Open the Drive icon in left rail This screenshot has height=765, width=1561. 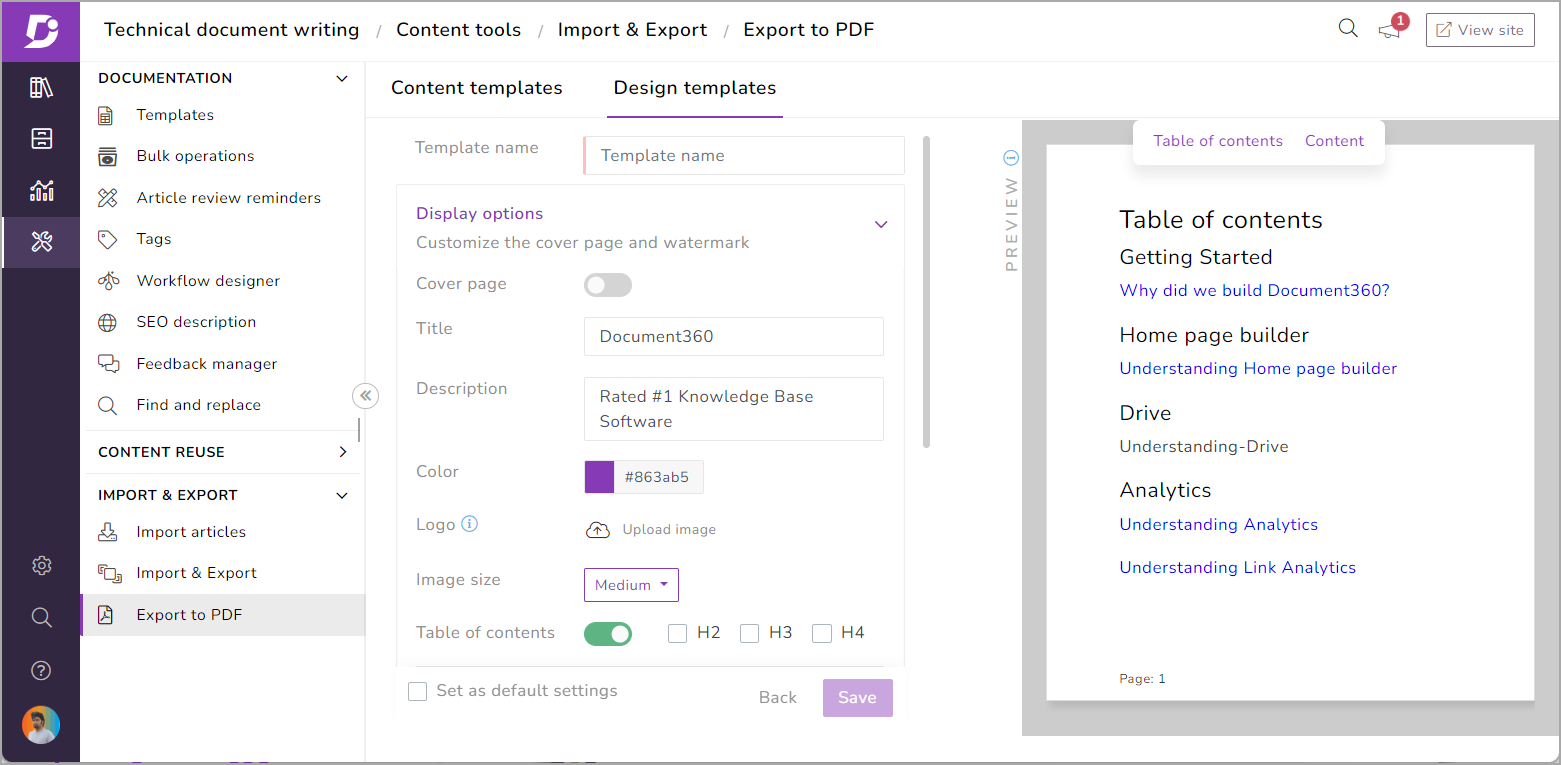point(41,138)
